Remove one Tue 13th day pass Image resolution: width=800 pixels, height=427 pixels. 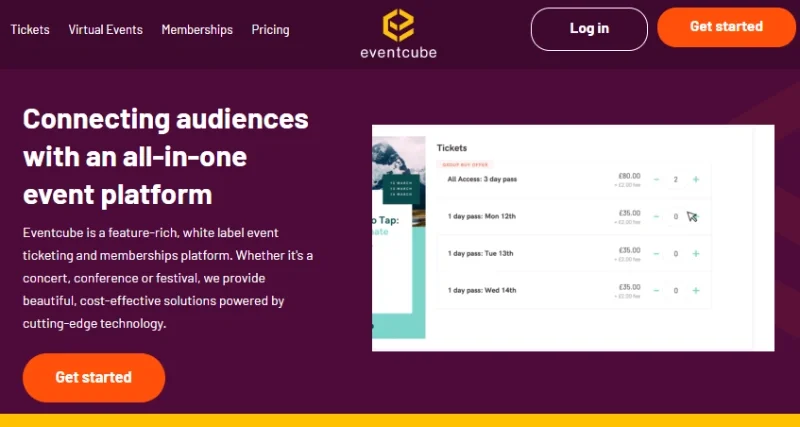pos(656,254)
